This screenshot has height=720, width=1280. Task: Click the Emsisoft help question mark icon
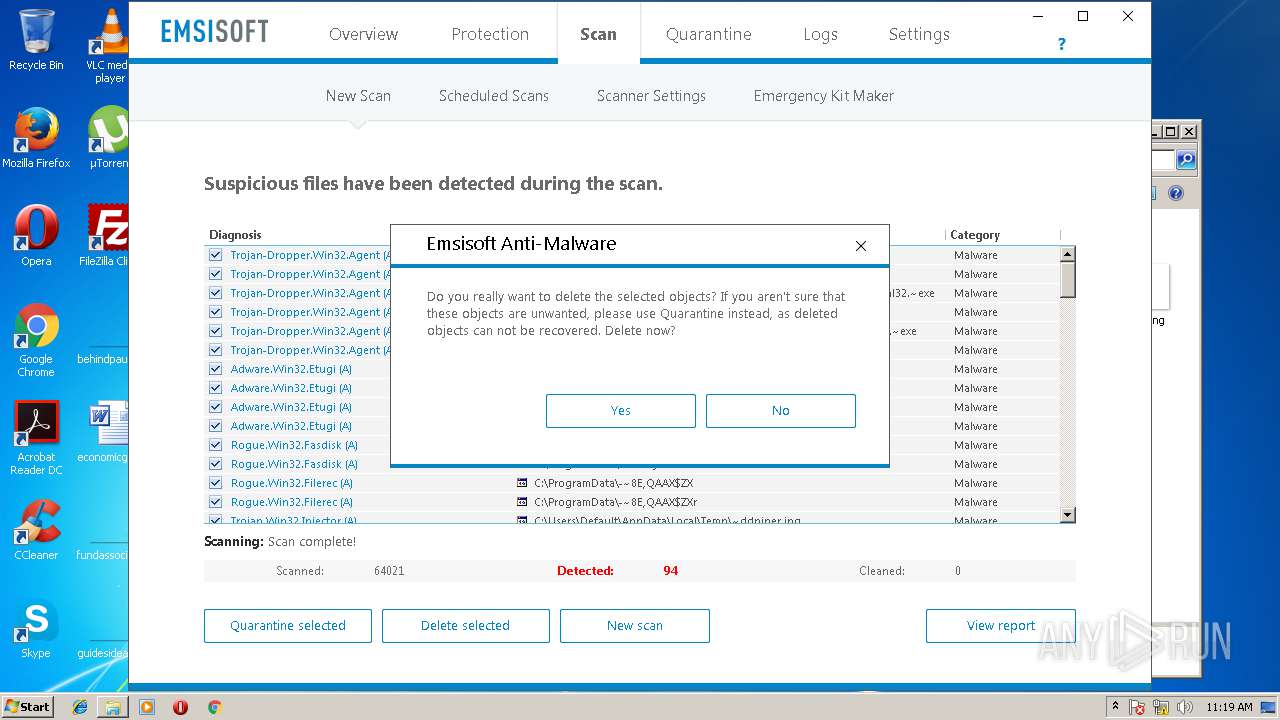[x=1061, y=44]
